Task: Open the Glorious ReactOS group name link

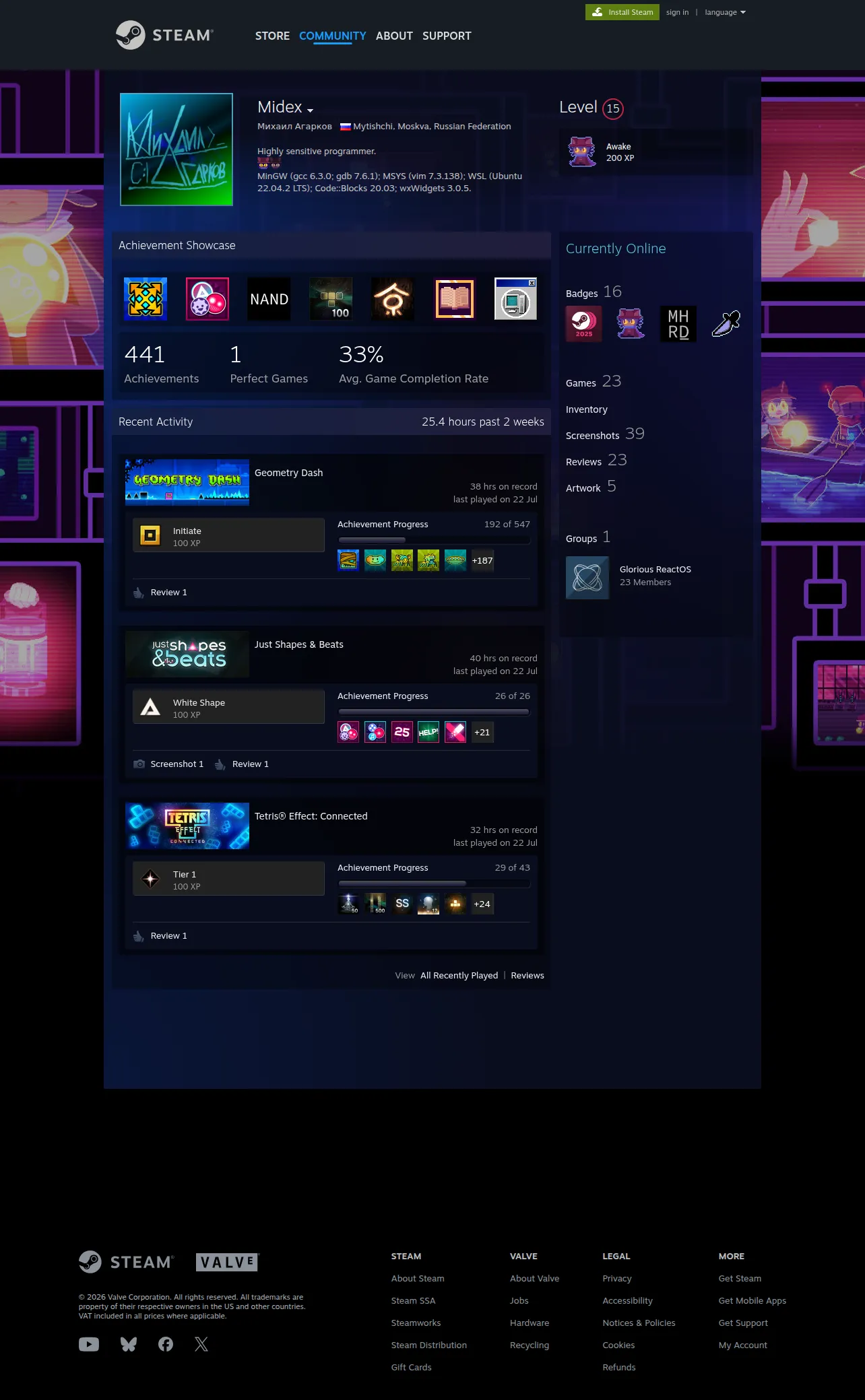Action: click(655, 569)
